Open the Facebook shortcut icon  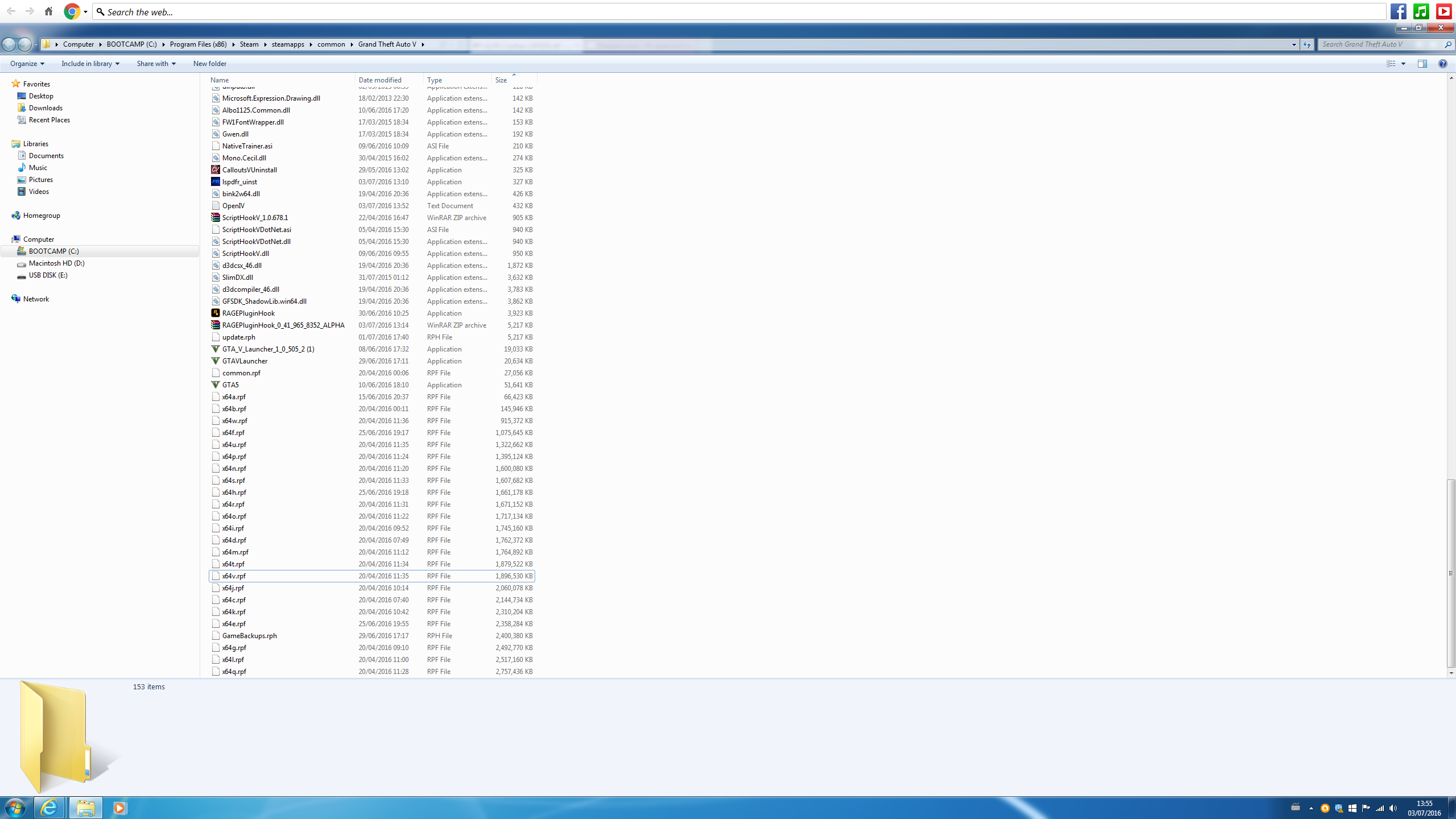[1399, 11]
